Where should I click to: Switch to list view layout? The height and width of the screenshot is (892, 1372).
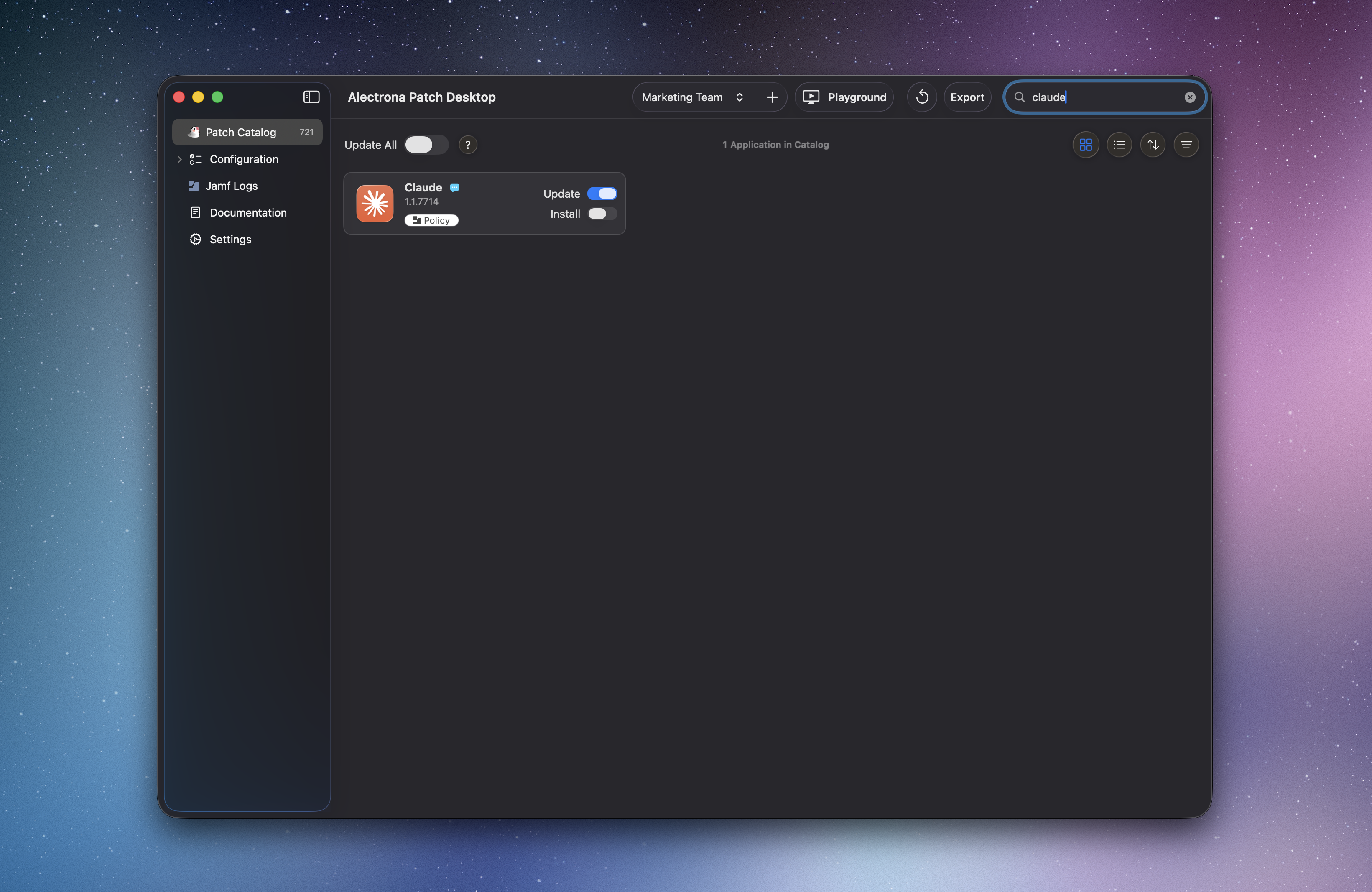(x=1119, y=145)
